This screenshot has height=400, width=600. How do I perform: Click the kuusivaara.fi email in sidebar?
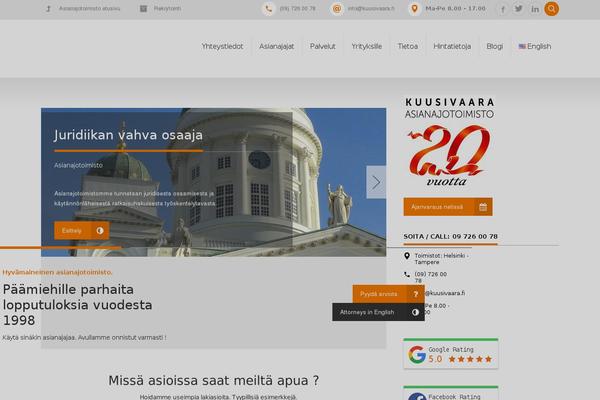coord(445,293)
